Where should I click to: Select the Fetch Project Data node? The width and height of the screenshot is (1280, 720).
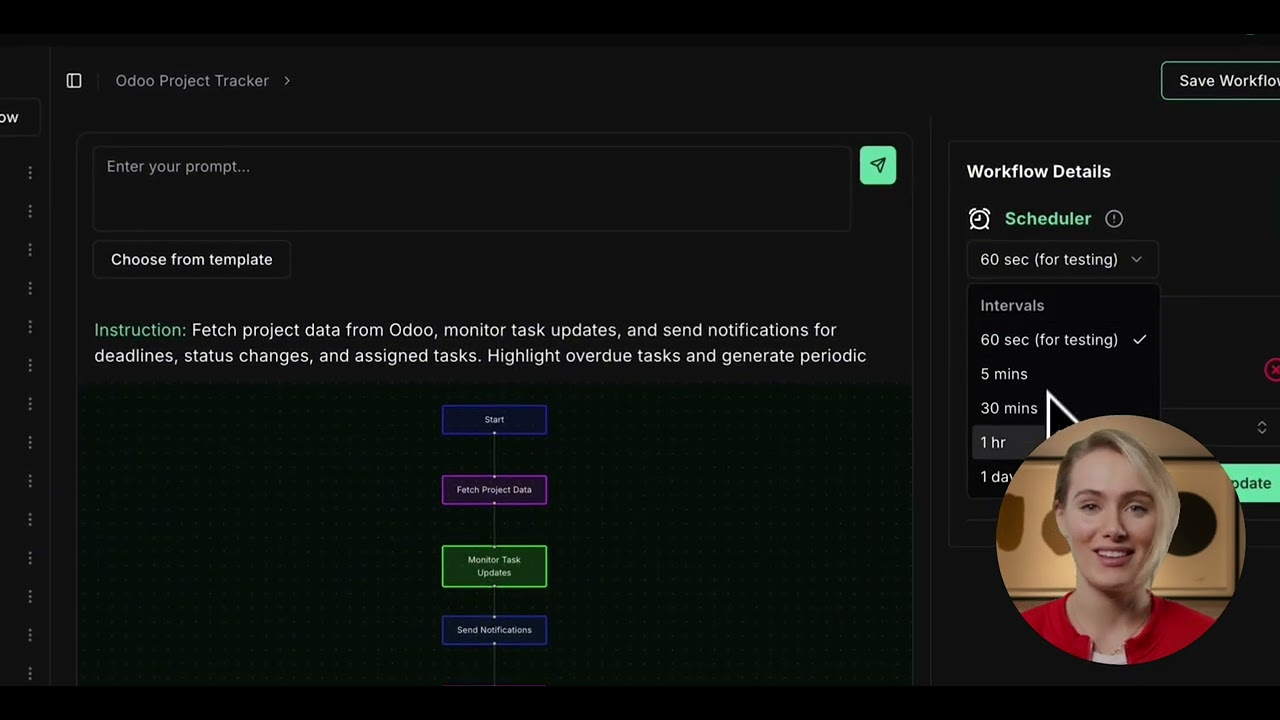pyautogui.click(x=494, y=490)
